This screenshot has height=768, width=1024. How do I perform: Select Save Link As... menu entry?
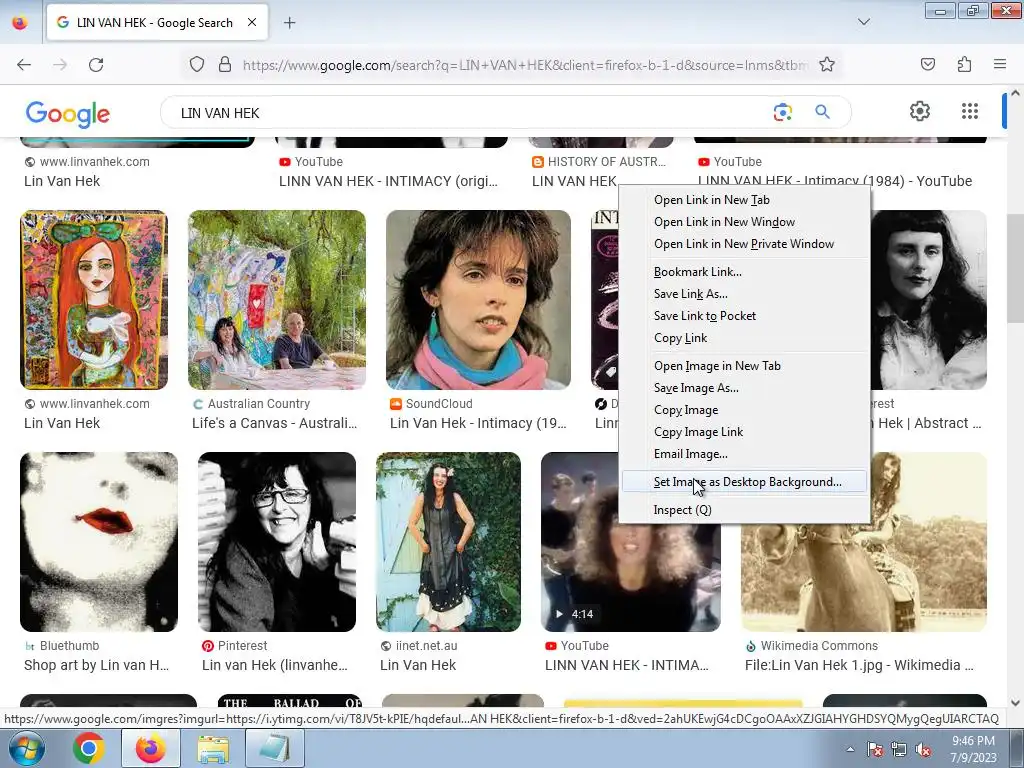pyautogui.click(x=744, y=294)
